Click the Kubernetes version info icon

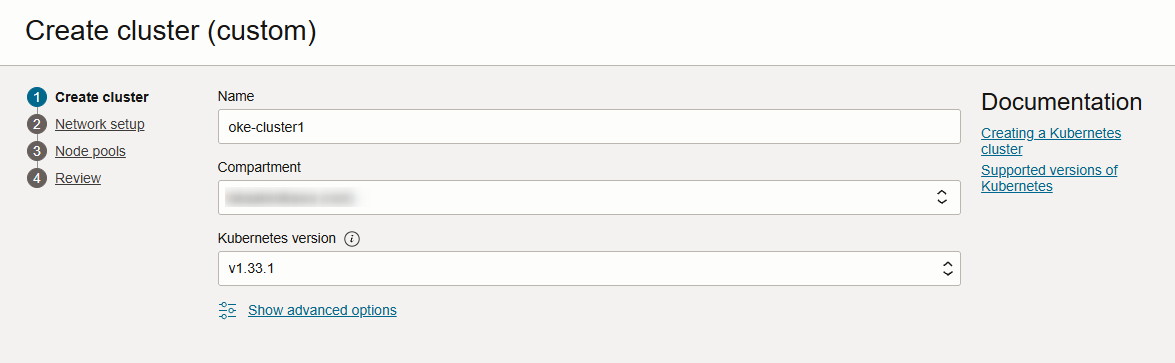(352, 239)
